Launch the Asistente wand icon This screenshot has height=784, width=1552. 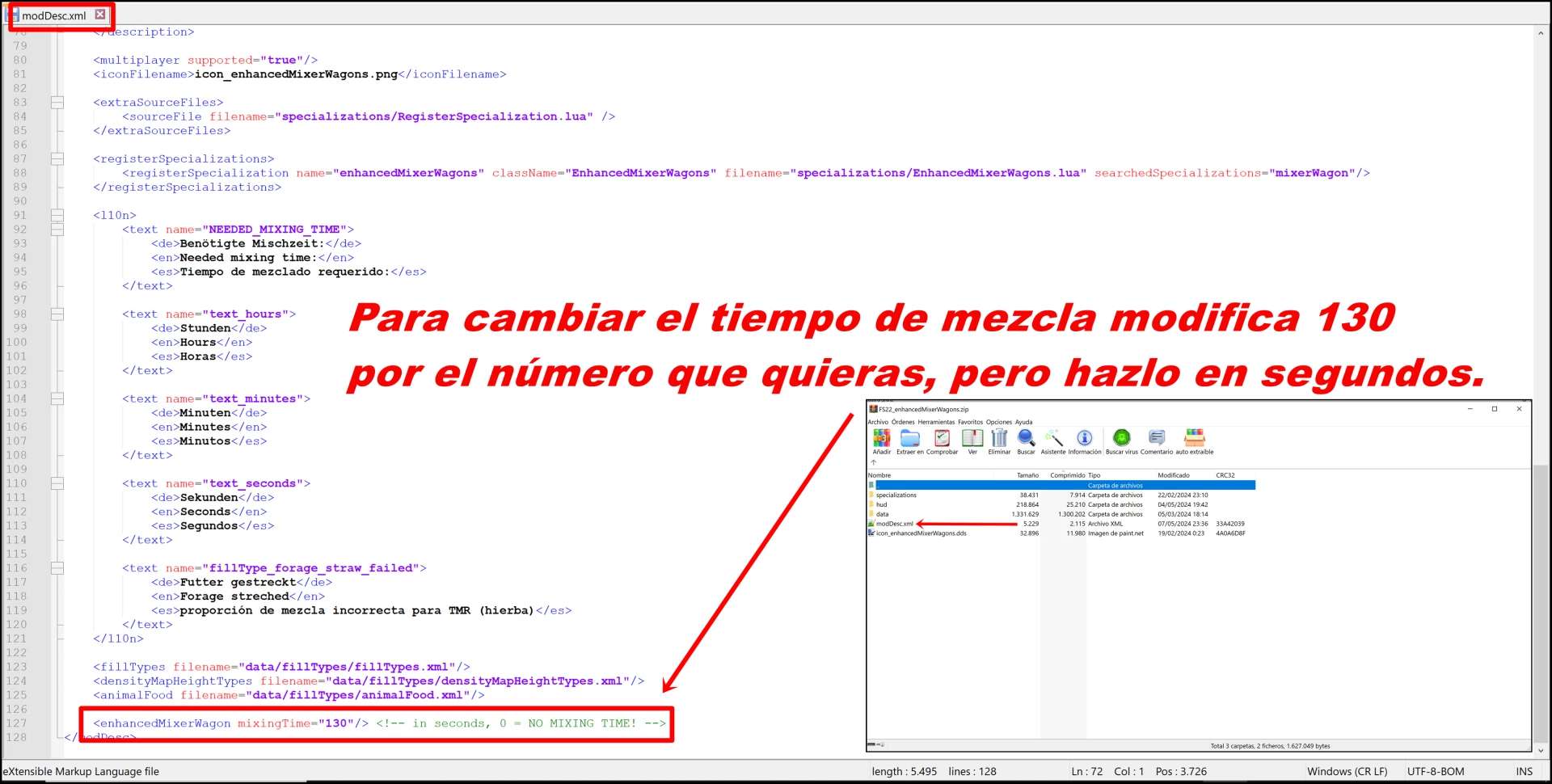1053,439
